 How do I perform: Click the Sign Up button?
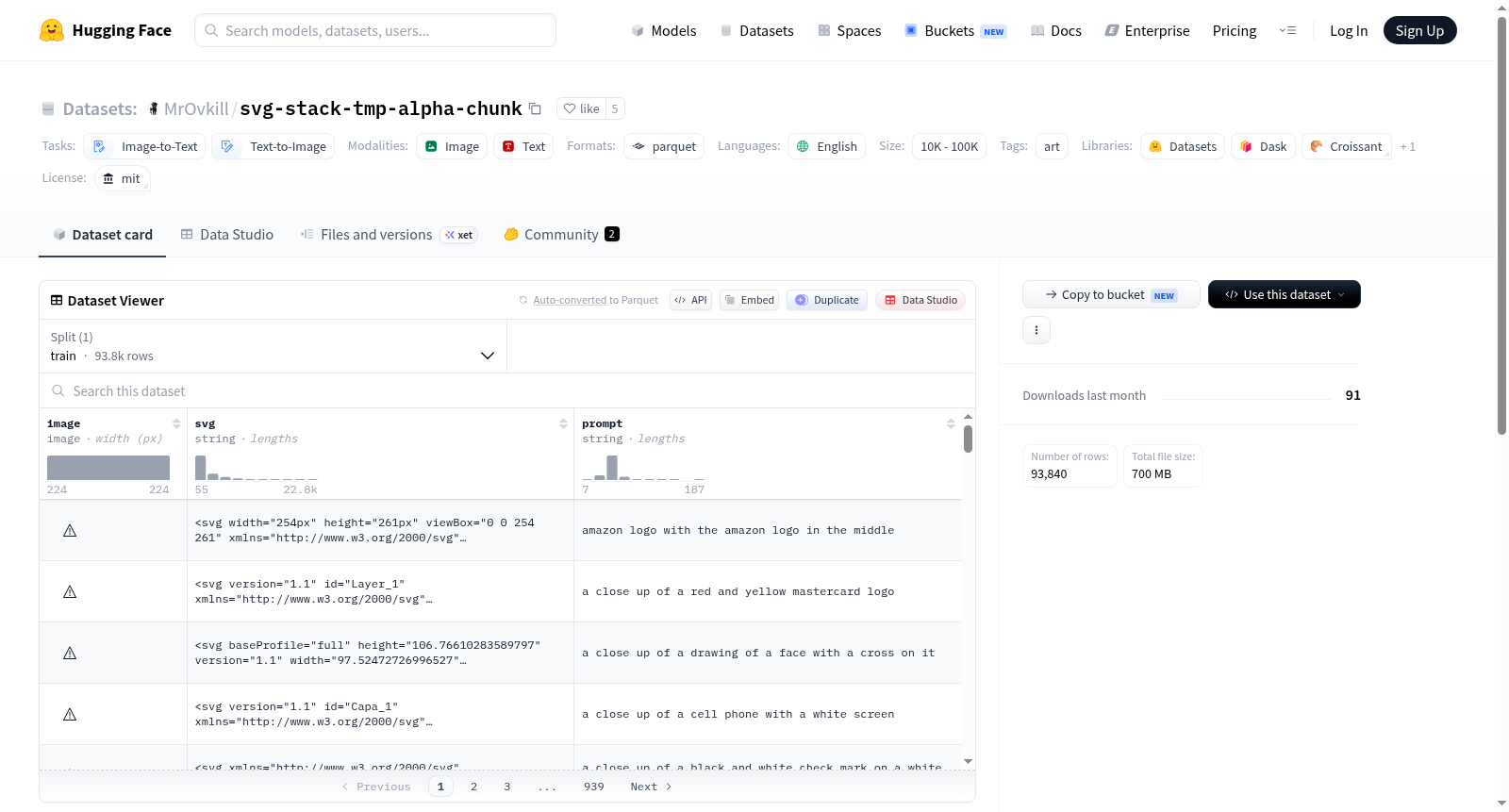point(1419,30)
